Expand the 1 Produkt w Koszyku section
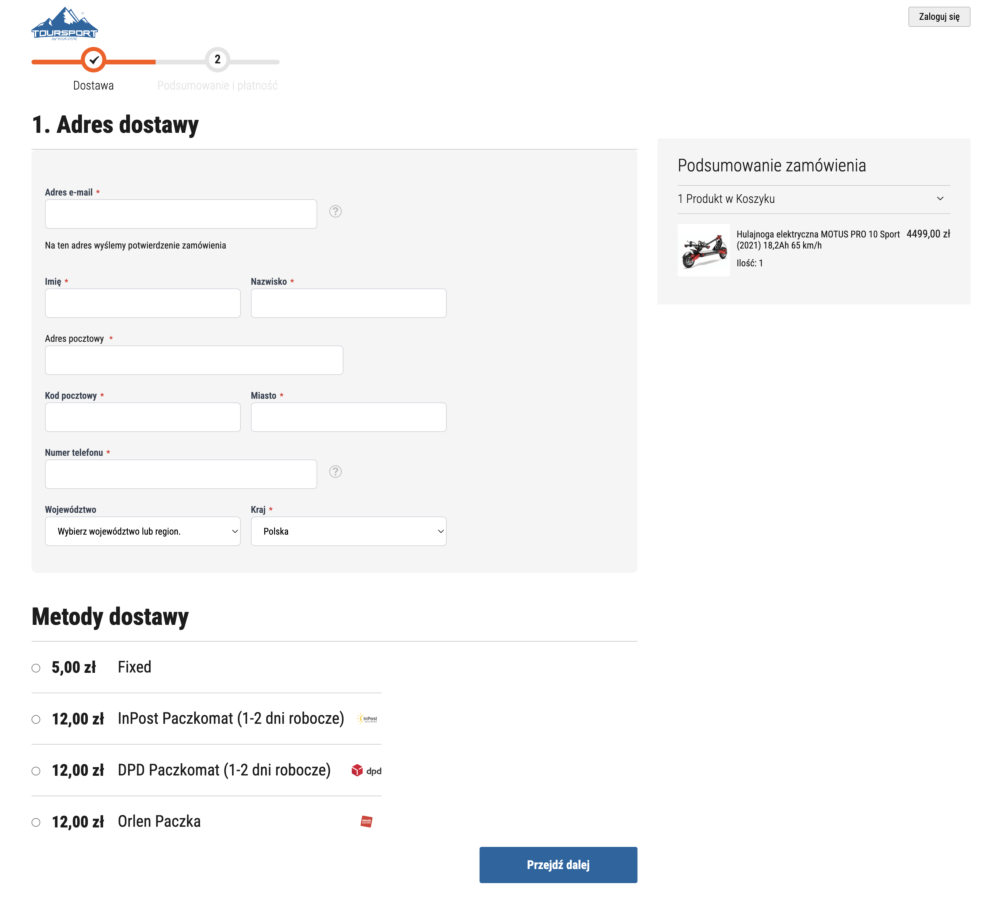Image resolution: width=1000 pixels, height=919 pixels. 813,199
